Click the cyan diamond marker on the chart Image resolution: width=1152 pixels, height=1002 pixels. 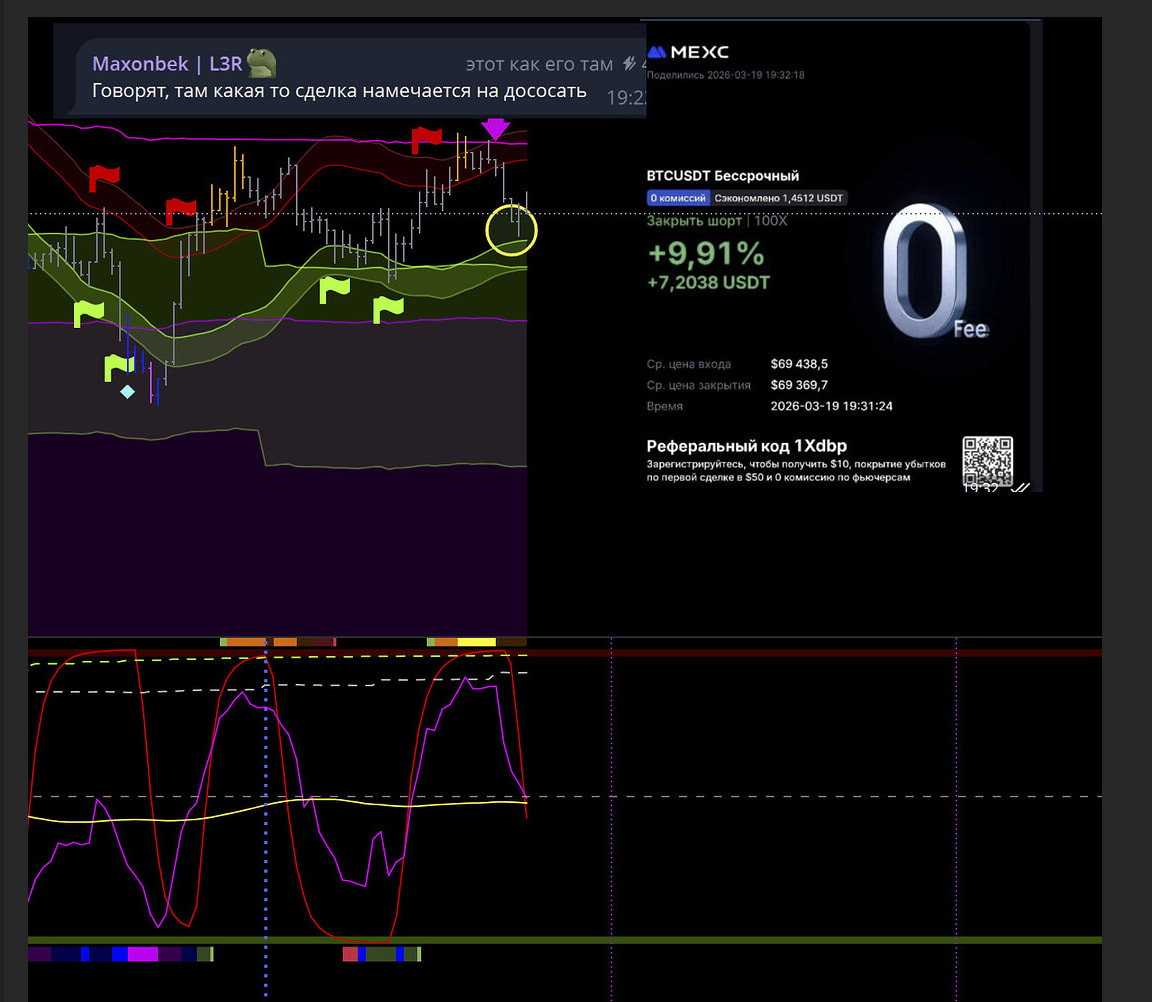coord(127,392)
